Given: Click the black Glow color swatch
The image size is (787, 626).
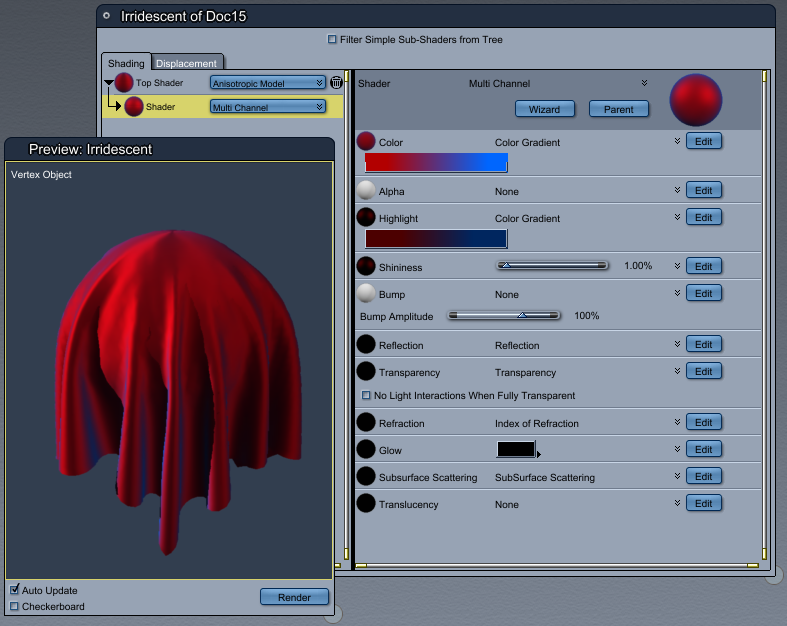Looking at the screenshot, I should pos(516,449).
